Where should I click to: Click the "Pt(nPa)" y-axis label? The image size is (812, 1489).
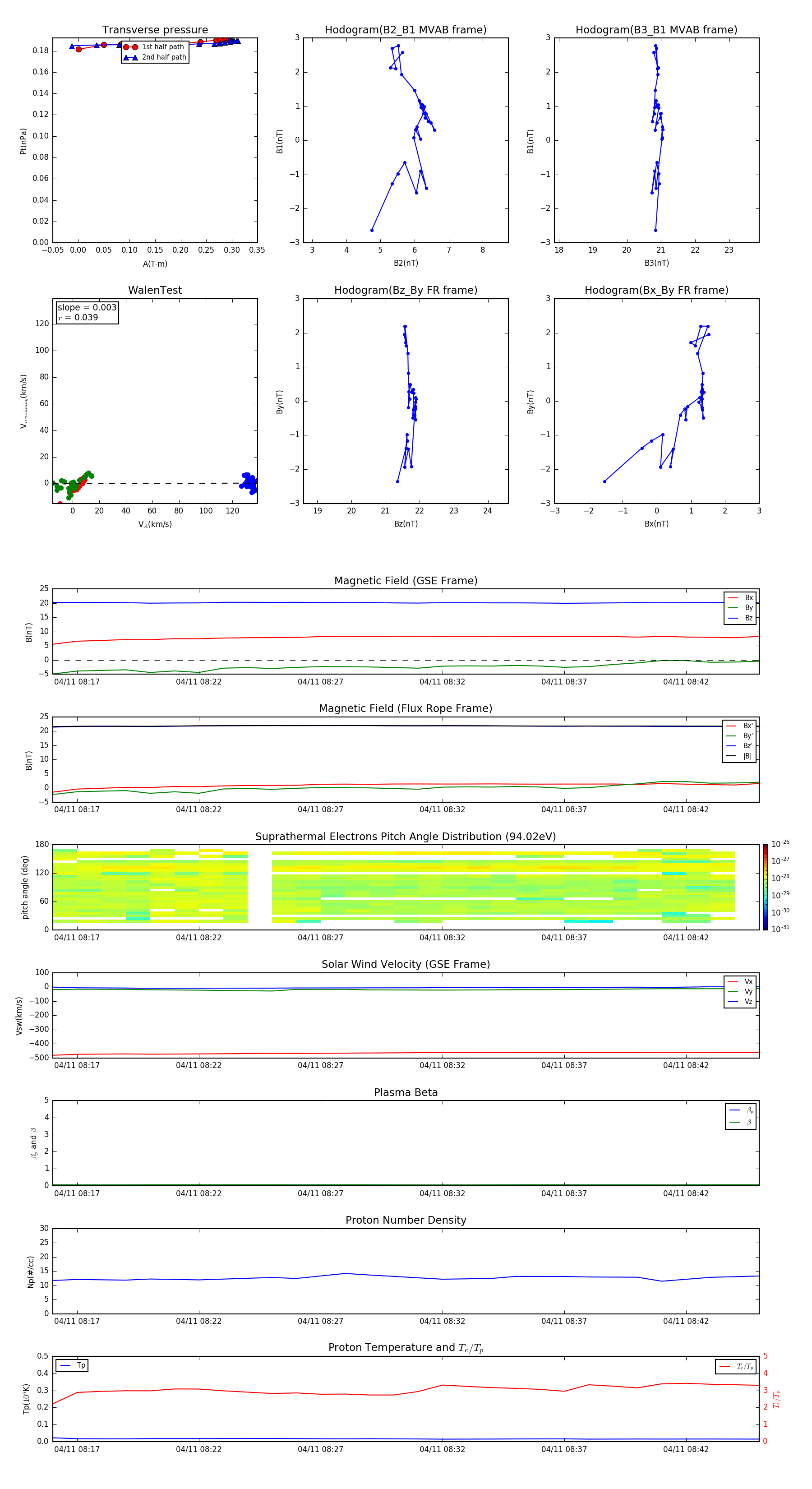pos(24,141)
